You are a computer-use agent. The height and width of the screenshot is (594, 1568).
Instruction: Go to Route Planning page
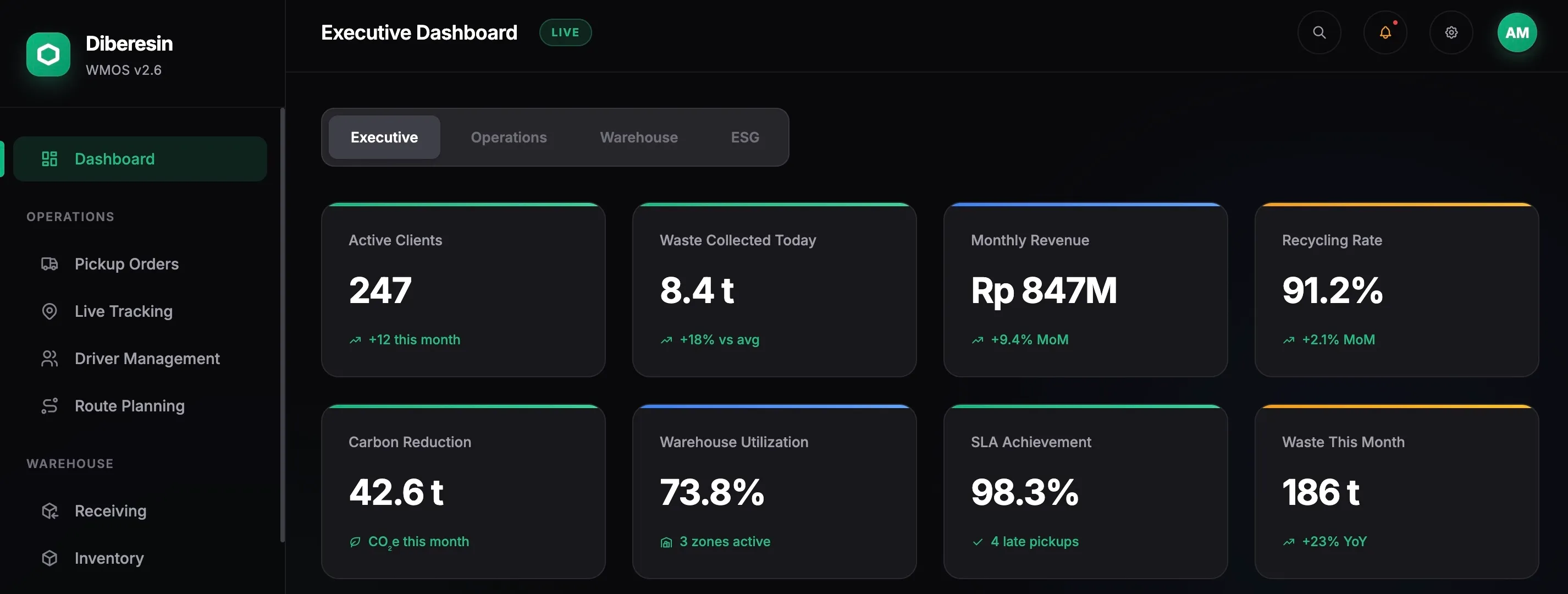[x=140, y=406]
